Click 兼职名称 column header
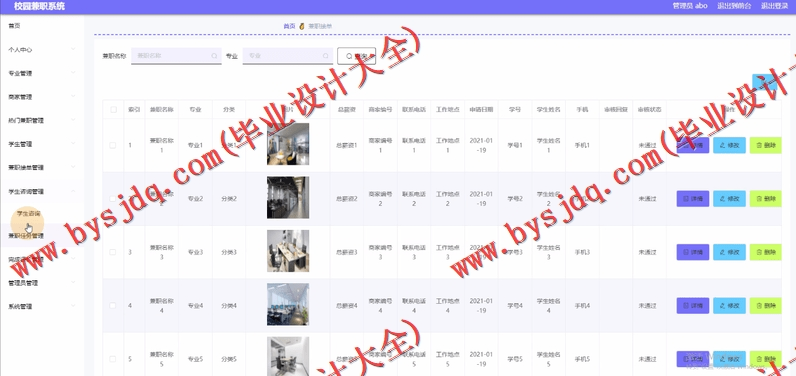Screen dimensions: 796x376 (161, 110)
